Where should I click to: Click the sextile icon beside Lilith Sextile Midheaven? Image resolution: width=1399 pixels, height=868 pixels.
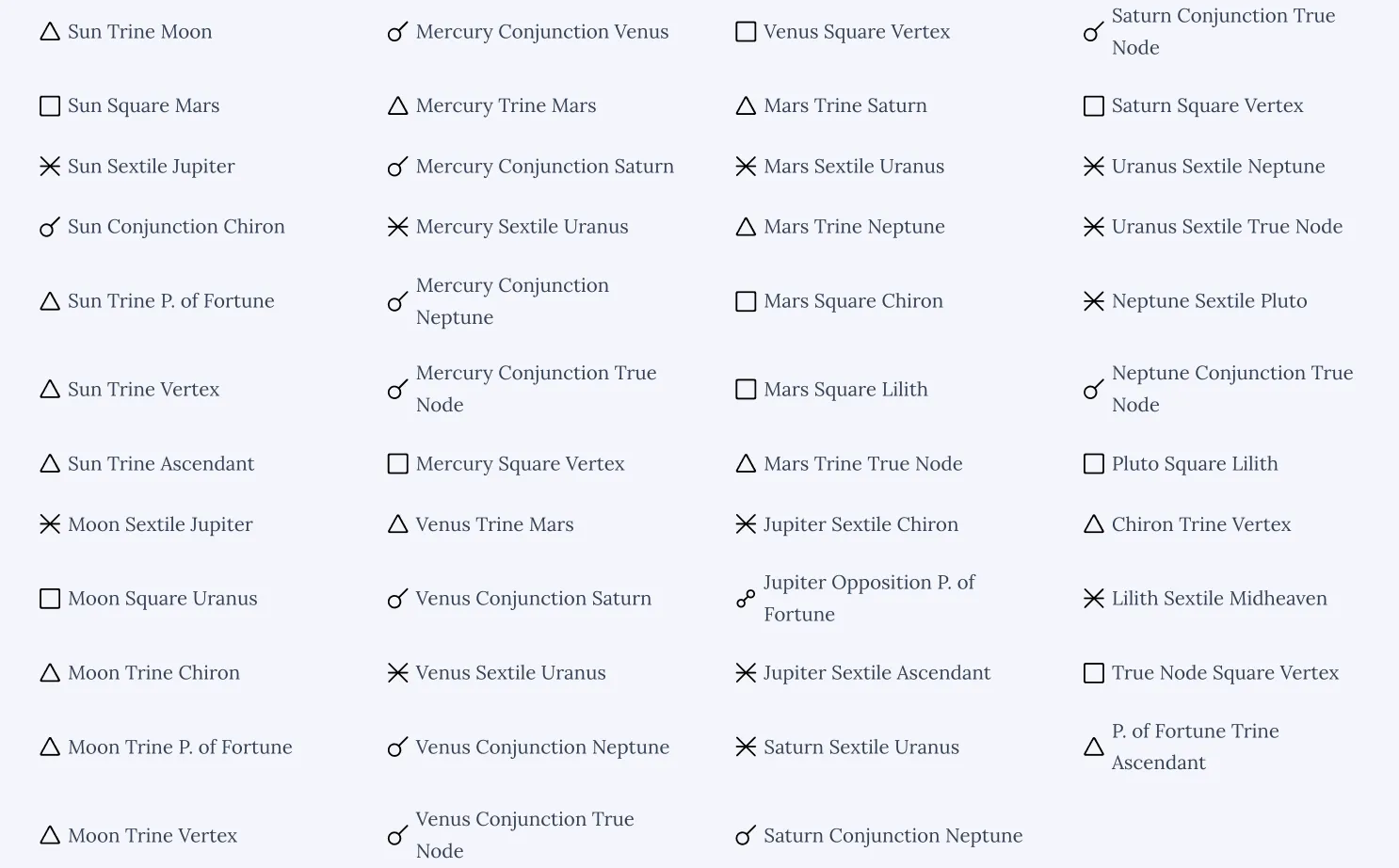1093,599
